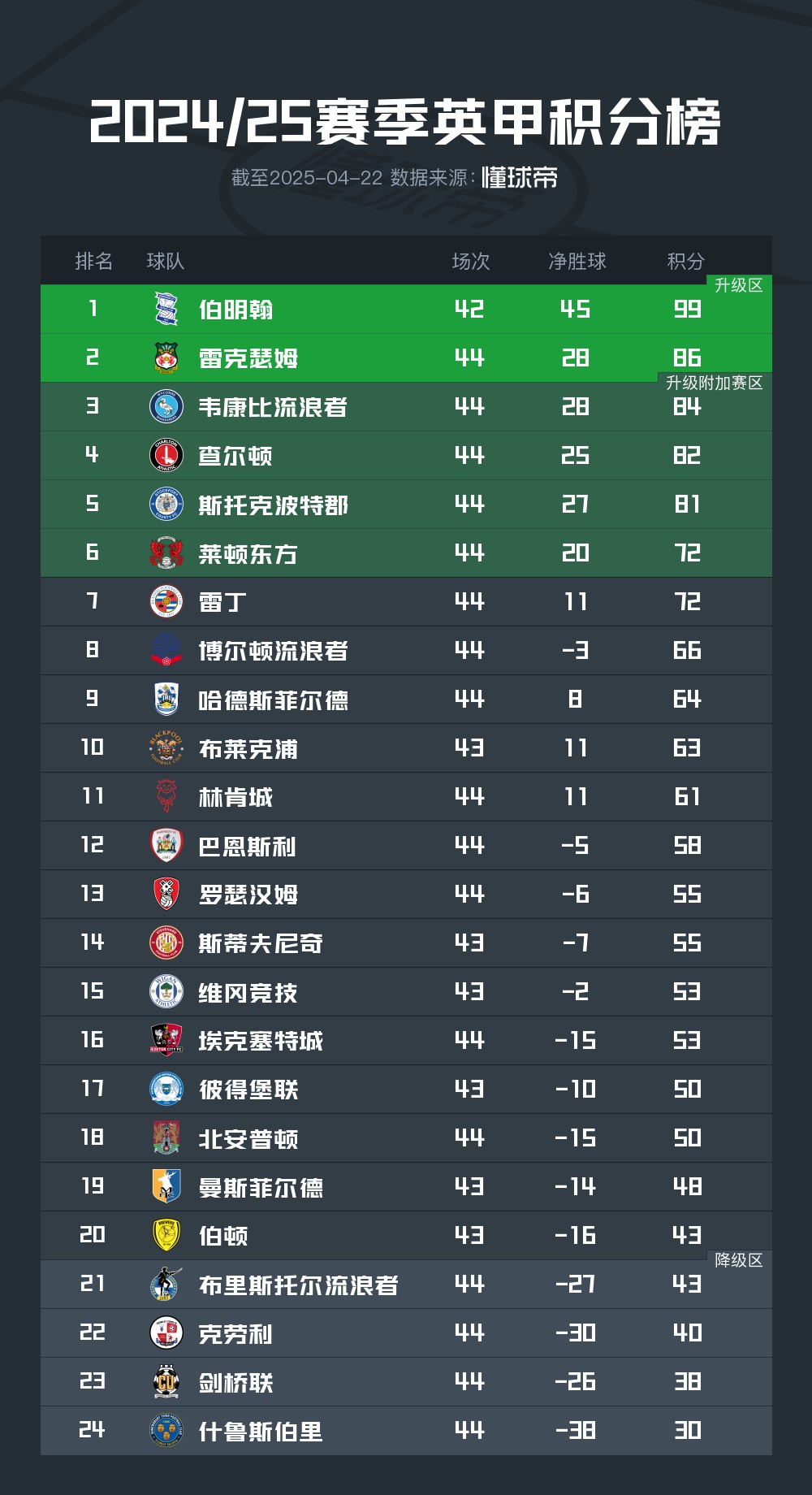Click the 雷丁 club logo
The height and width of the screenshot is (1495, 812).
[166, 601]
